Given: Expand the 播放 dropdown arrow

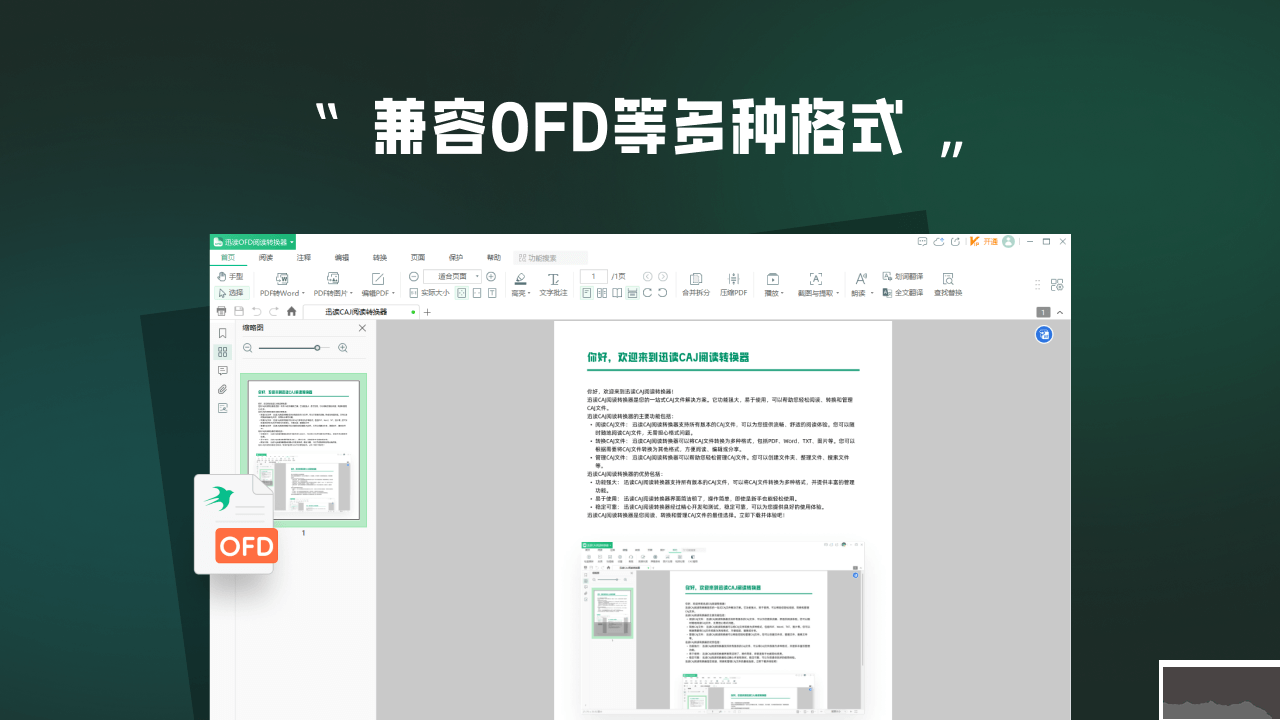Looking at the screenshot, I should point(783,294).
